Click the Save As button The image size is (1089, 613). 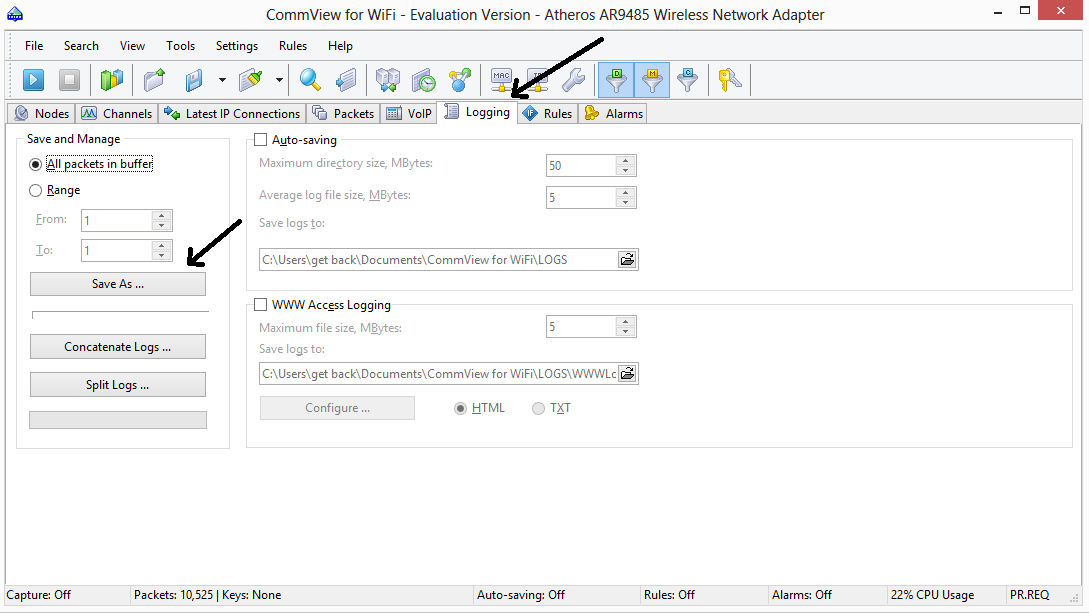pyautogui.click(x=118, y=284)
